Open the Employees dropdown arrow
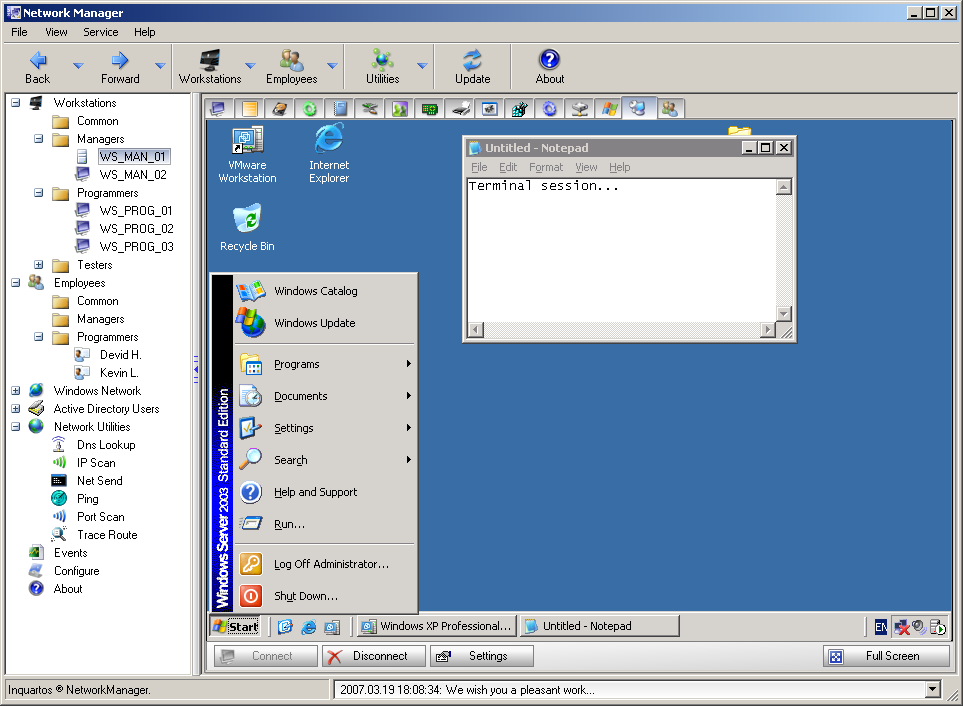 [x=332, y=65]
